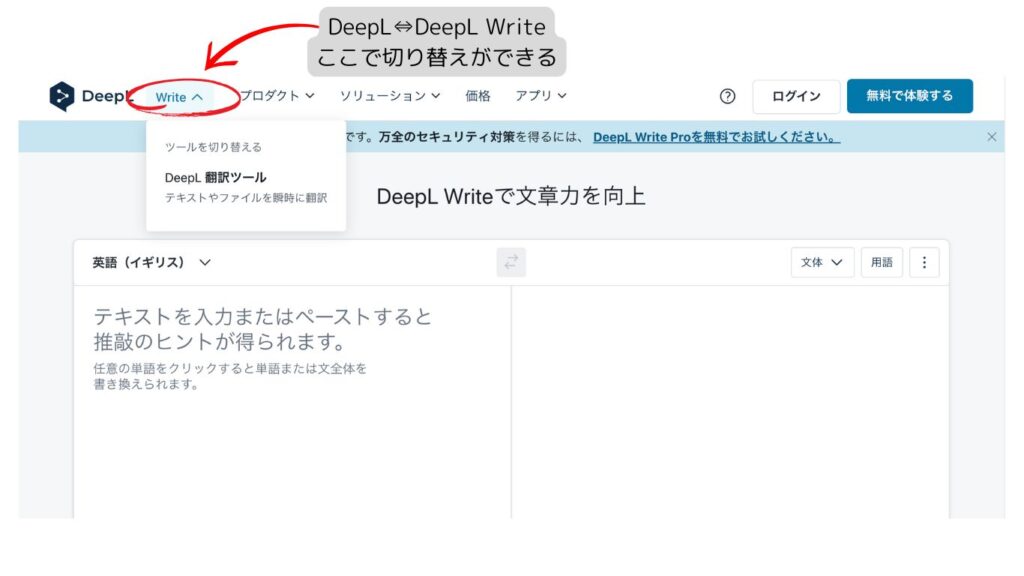The width and height of the screenshot is (1024, 576).
Task: Open the 価格 page
Action: pyautogui.click(x=478, y=96)
